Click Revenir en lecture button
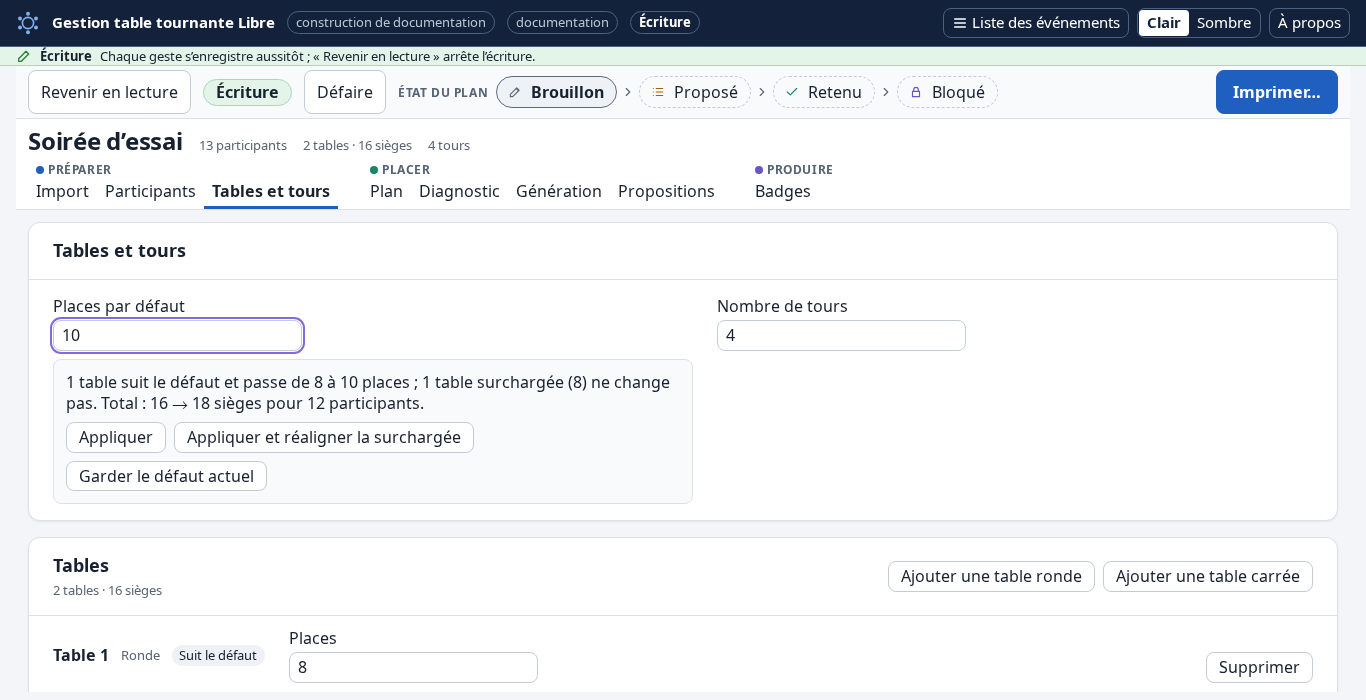Screen dimensions: 1366x700 click(x=109, y=92)
